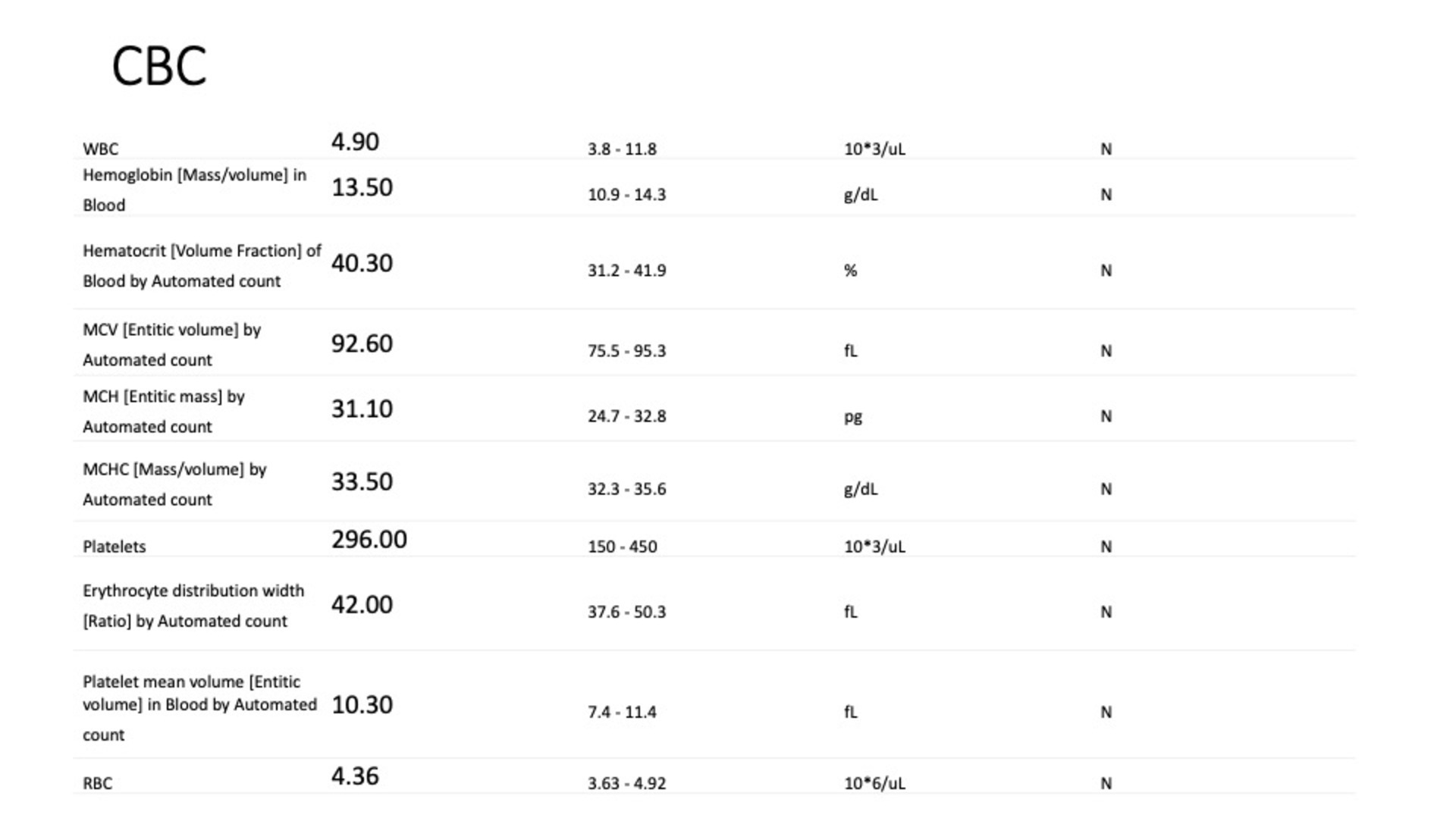Viewport: 1456px width, 818px height.
Task: Click the Platelets value 296.00
Action: click(x=369, y=539)
